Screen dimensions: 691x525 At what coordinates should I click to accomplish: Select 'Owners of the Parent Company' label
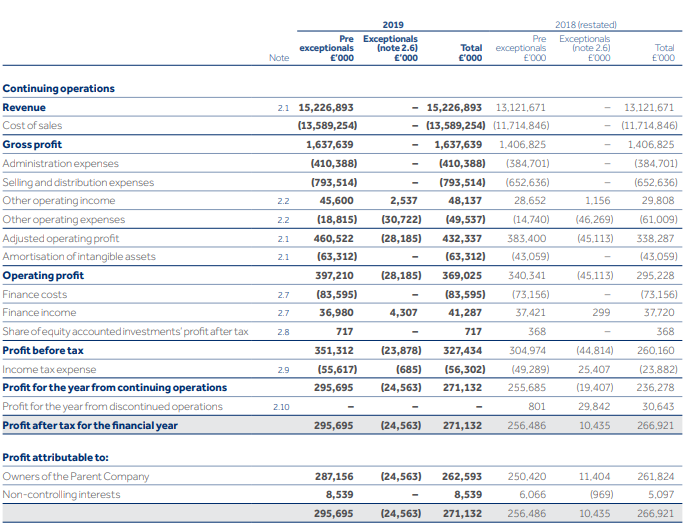point(76,477)
